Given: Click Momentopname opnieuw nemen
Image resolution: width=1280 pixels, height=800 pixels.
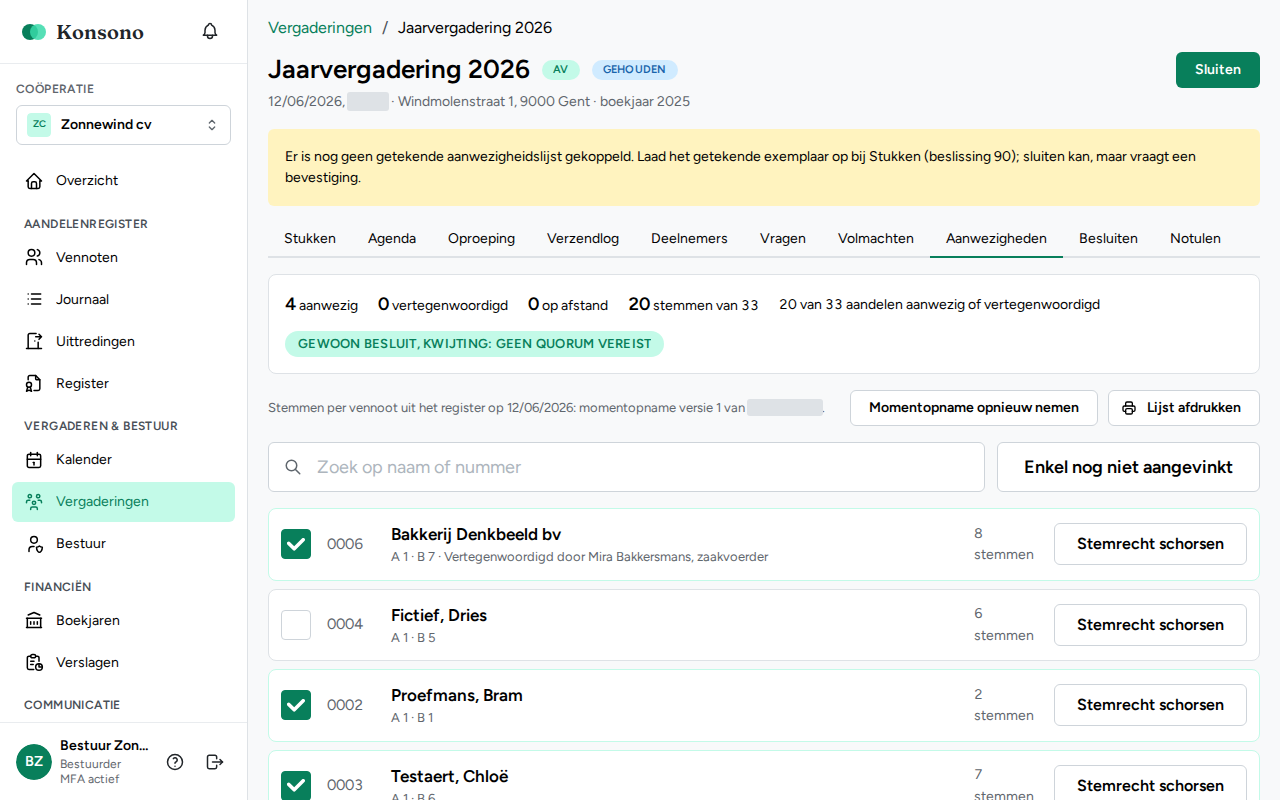Looking at the screenshot, I should [974, 408].
